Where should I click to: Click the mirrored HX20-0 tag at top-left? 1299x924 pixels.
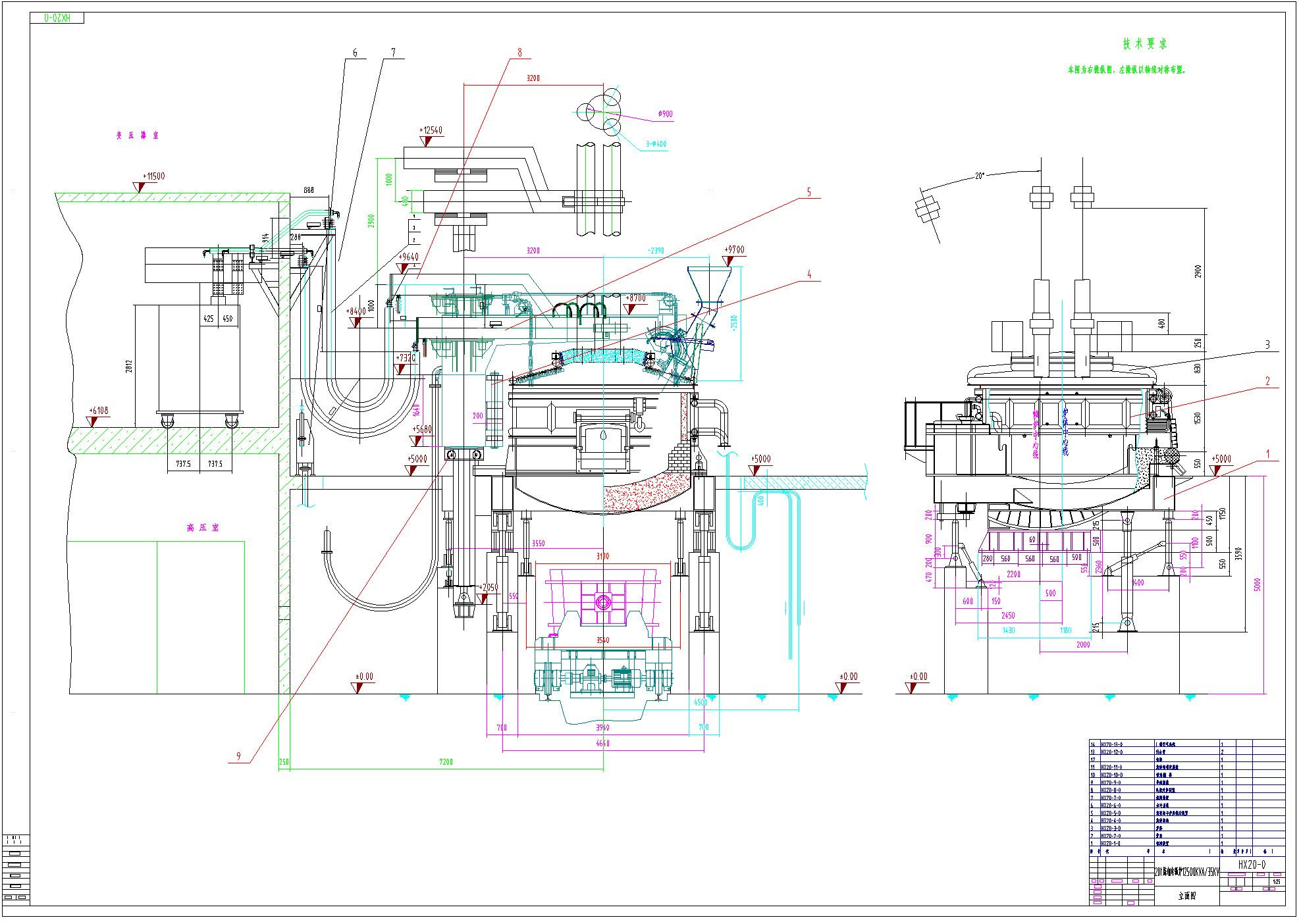(57, 18)
